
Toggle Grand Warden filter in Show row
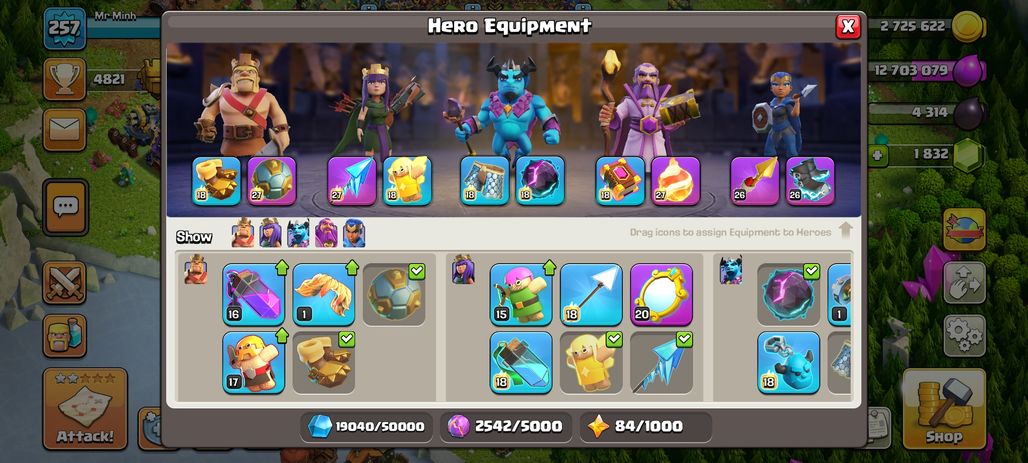326,233
